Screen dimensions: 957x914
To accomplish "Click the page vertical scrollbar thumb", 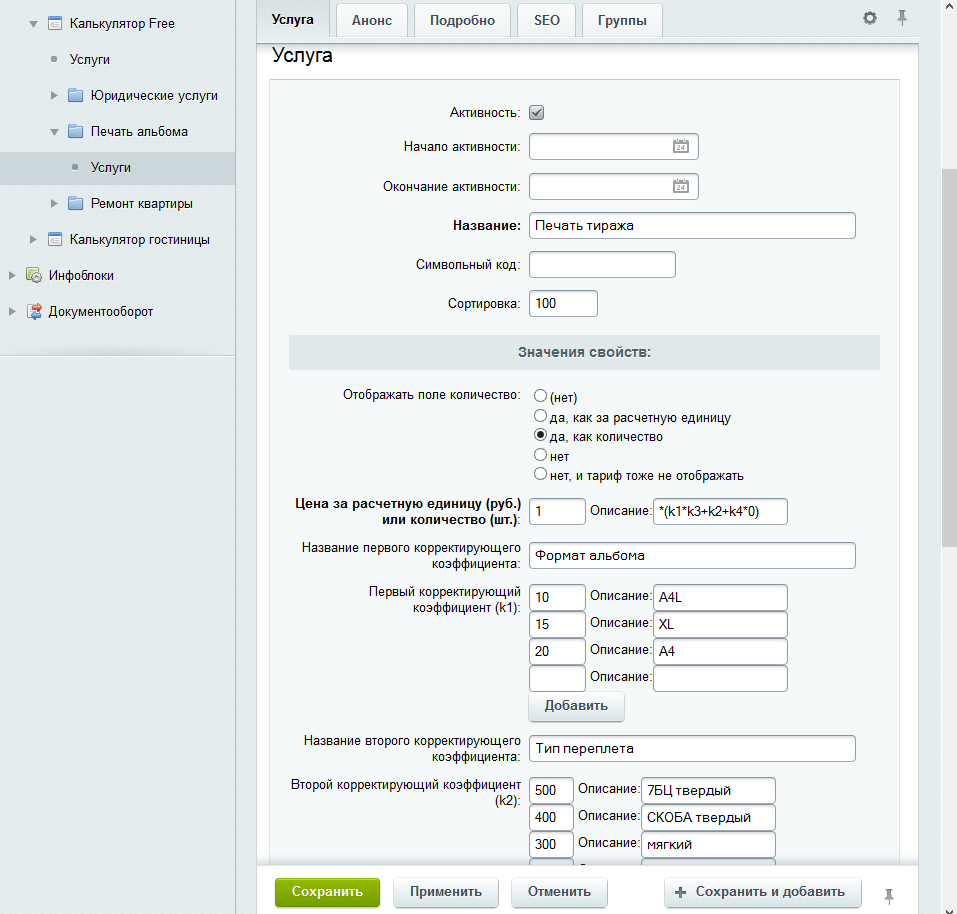I will (x=949, y=357).
